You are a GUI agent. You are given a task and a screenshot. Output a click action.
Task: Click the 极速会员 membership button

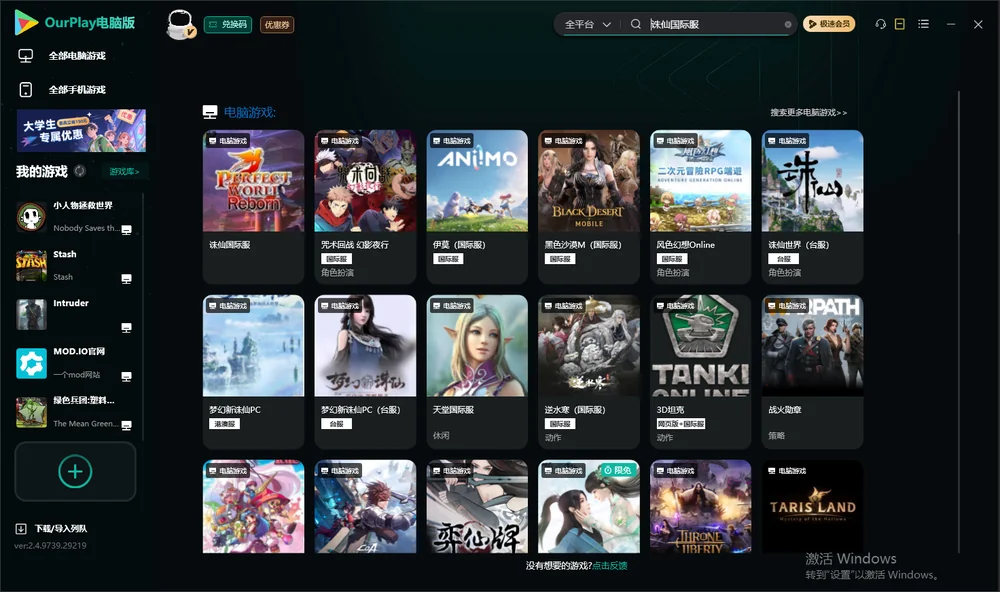pyautogui.click(x=829, y=24)
